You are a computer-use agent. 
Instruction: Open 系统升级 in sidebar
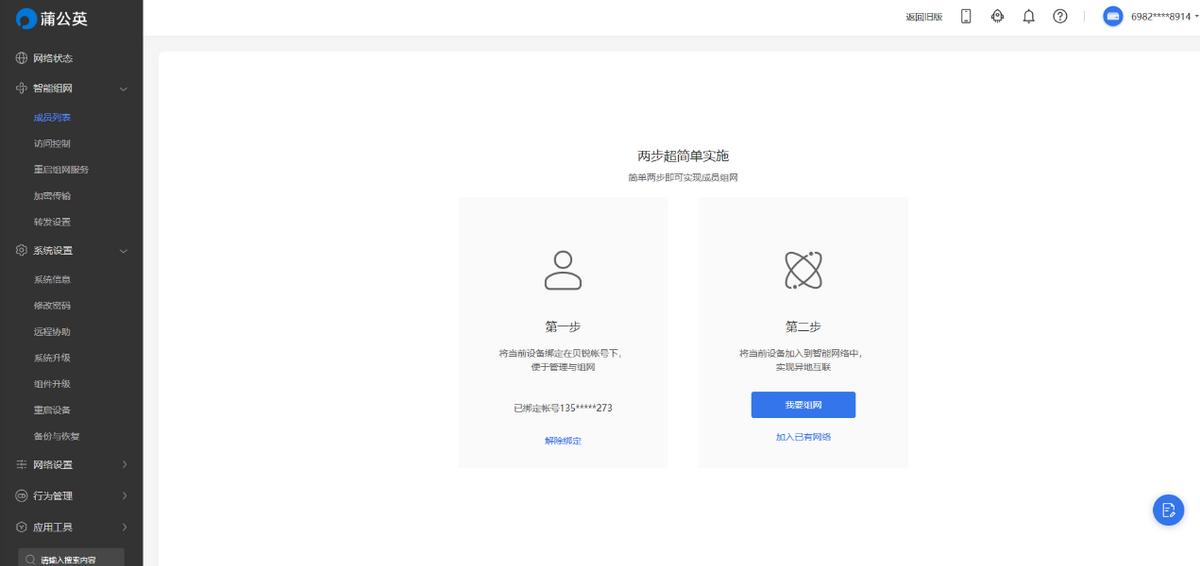coord(52,357)
